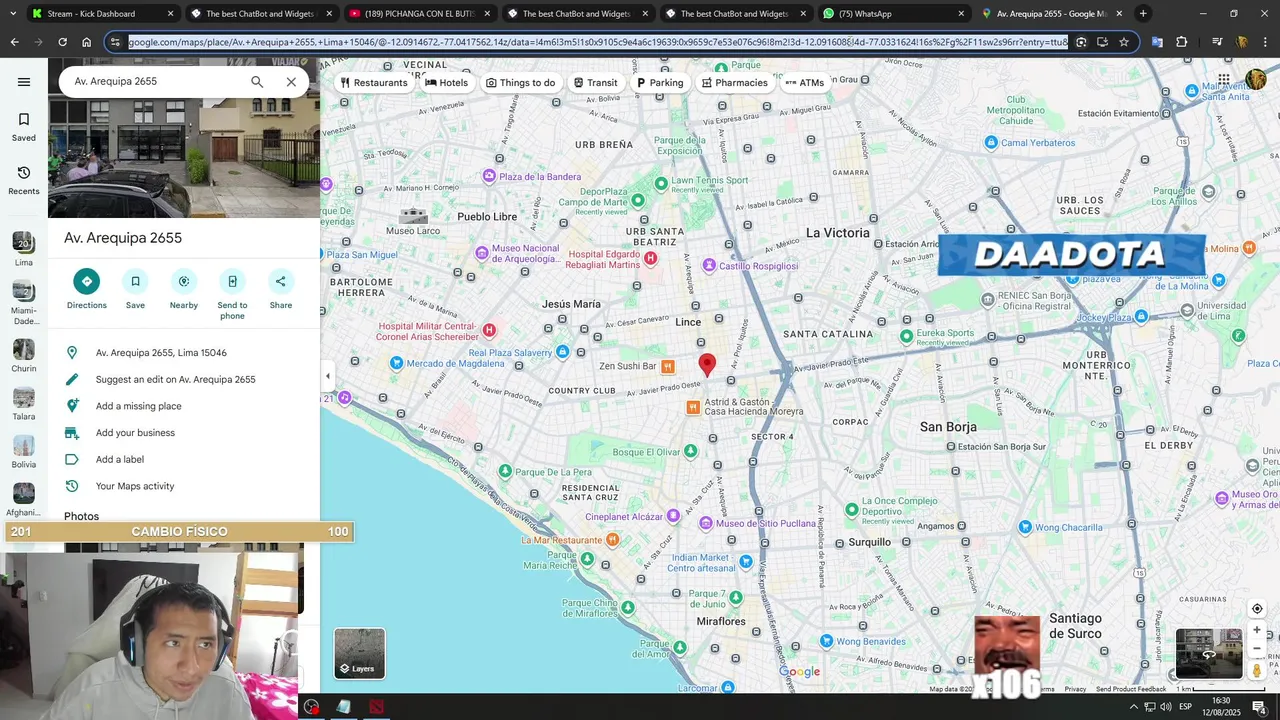Viewport: 1280px width, 720px height.
Task: Open a new browser tab
Action: pyautogui.click(x=1143, y=14)
